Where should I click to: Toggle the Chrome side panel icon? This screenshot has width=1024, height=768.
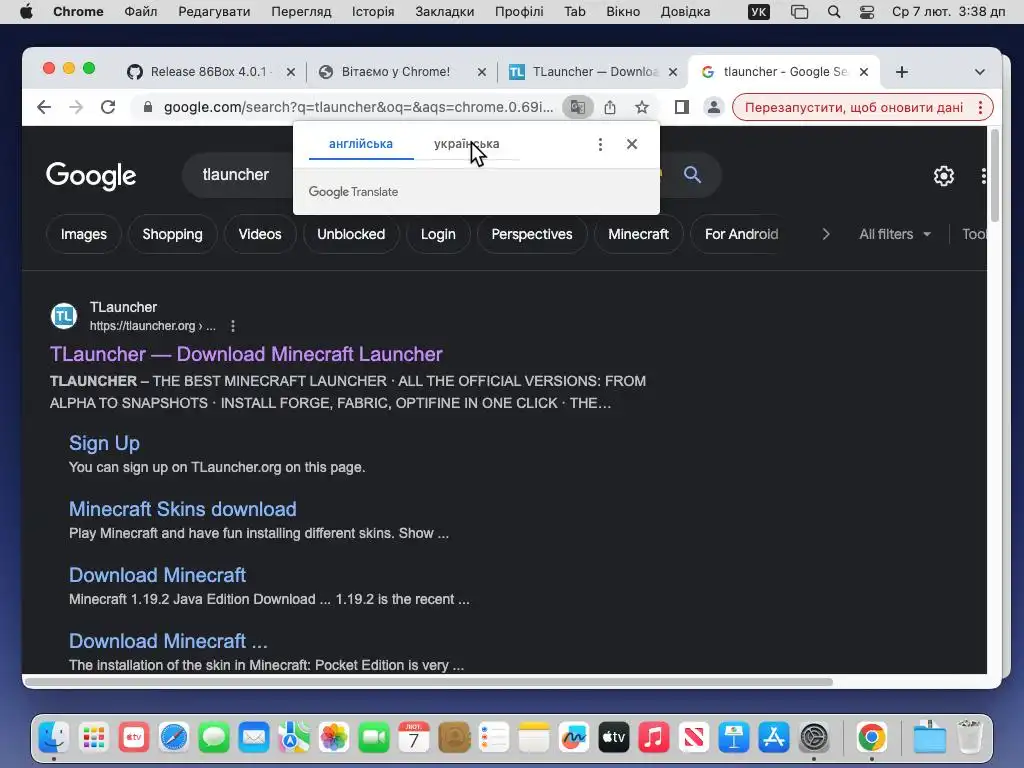(682, 107)
